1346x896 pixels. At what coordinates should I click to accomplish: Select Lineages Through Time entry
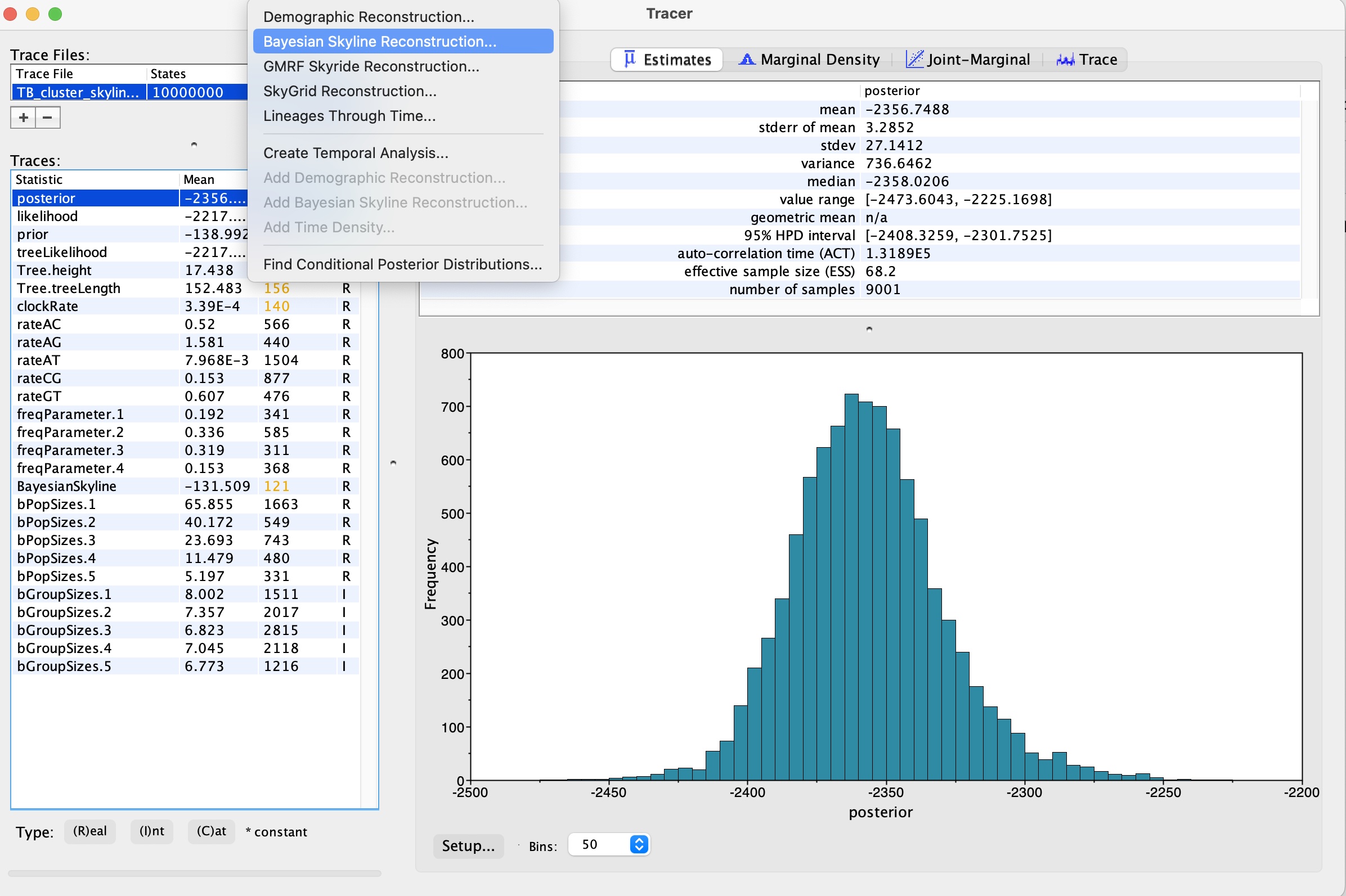click(403, 115)
